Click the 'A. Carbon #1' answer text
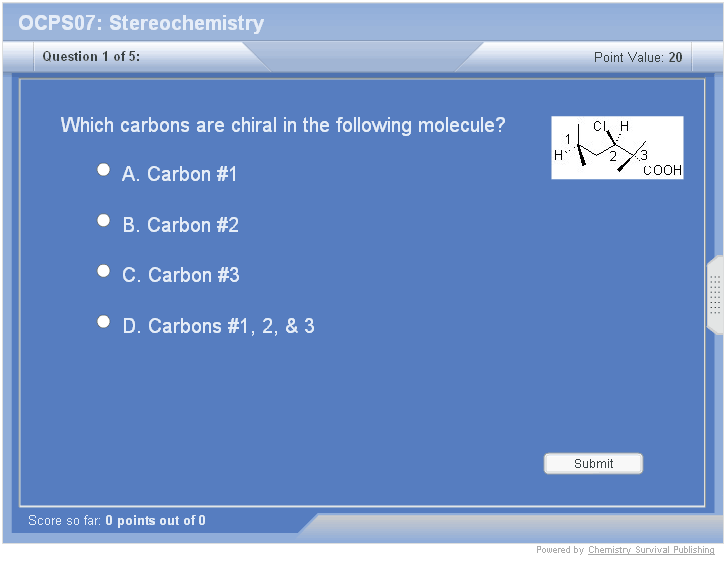The width and height of the screenshot is (727, 561). click(x=180, y=174)
